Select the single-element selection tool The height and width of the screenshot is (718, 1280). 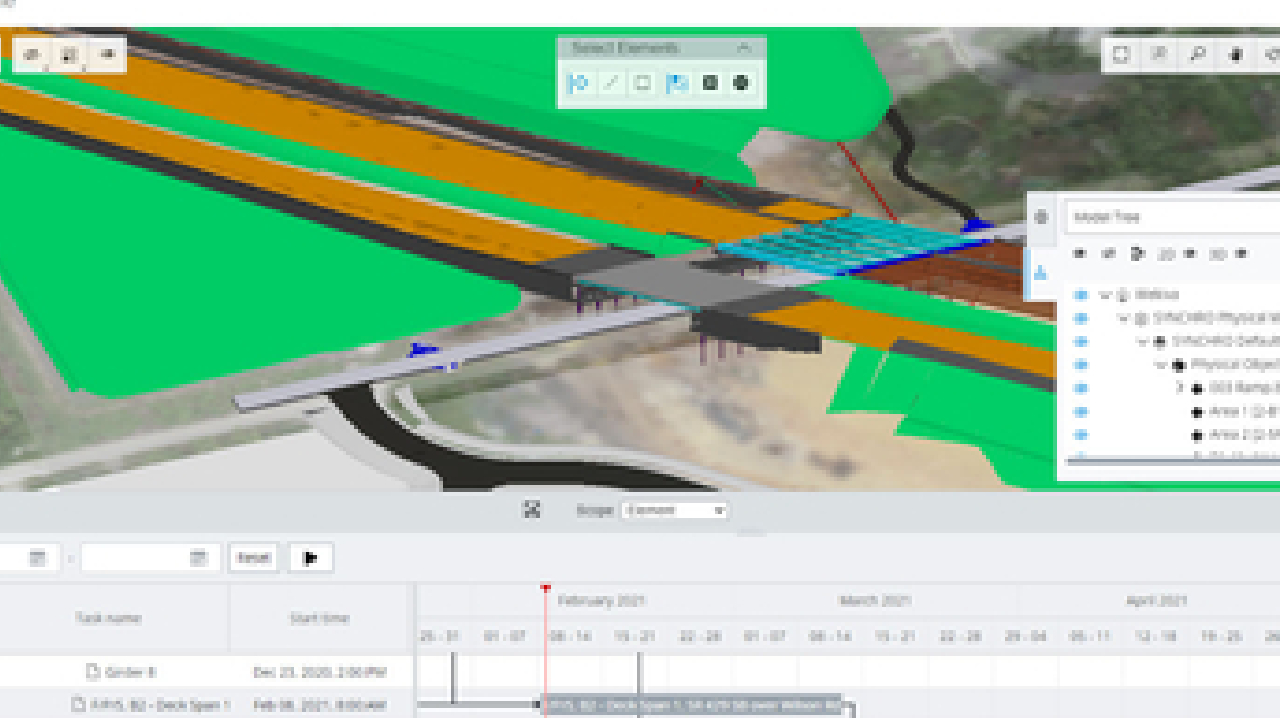(578, 82)
